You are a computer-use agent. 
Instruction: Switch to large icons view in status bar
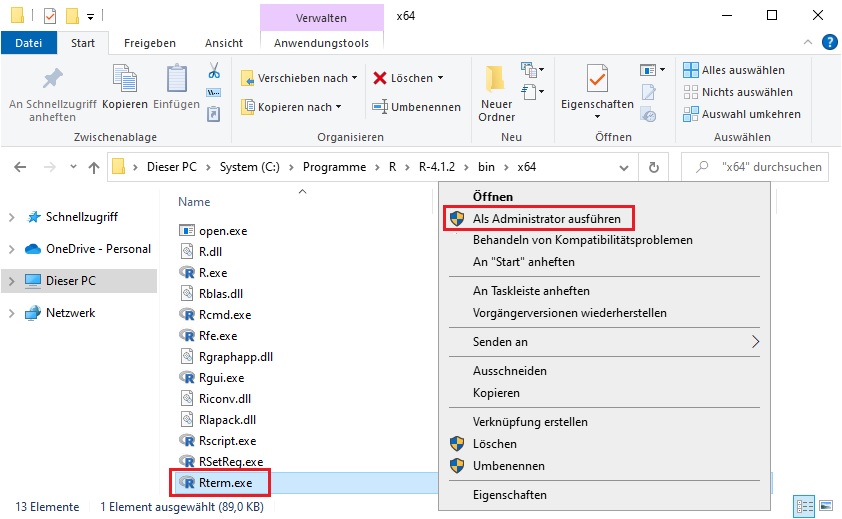coord(826,506)
